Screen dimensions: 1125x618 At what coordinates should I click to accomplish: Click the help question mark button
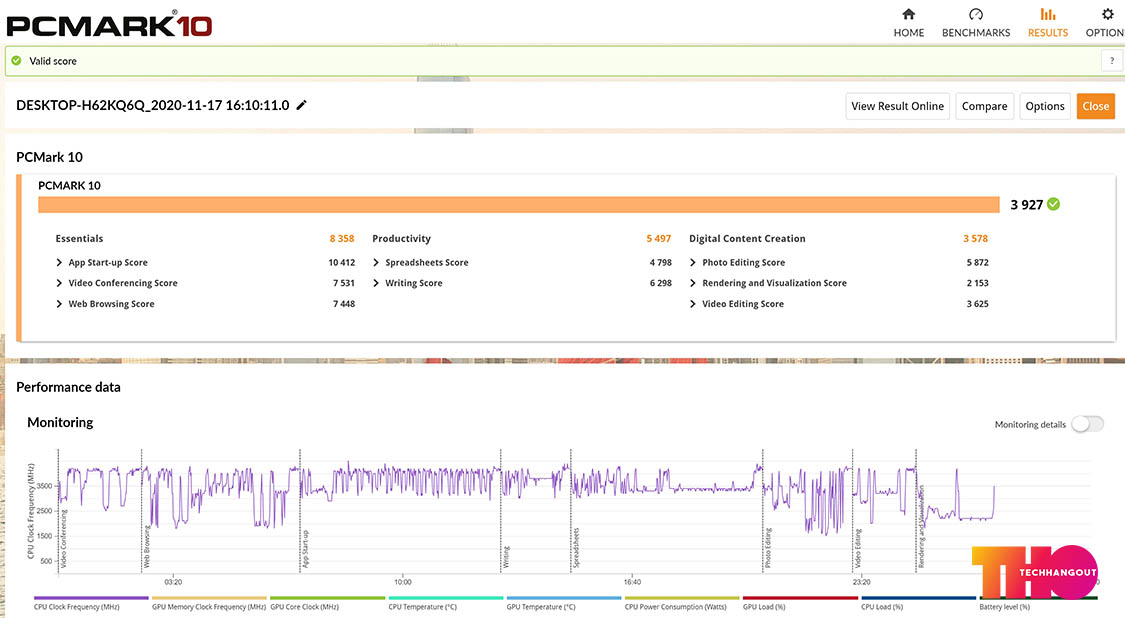click(x=1111, y=61)
